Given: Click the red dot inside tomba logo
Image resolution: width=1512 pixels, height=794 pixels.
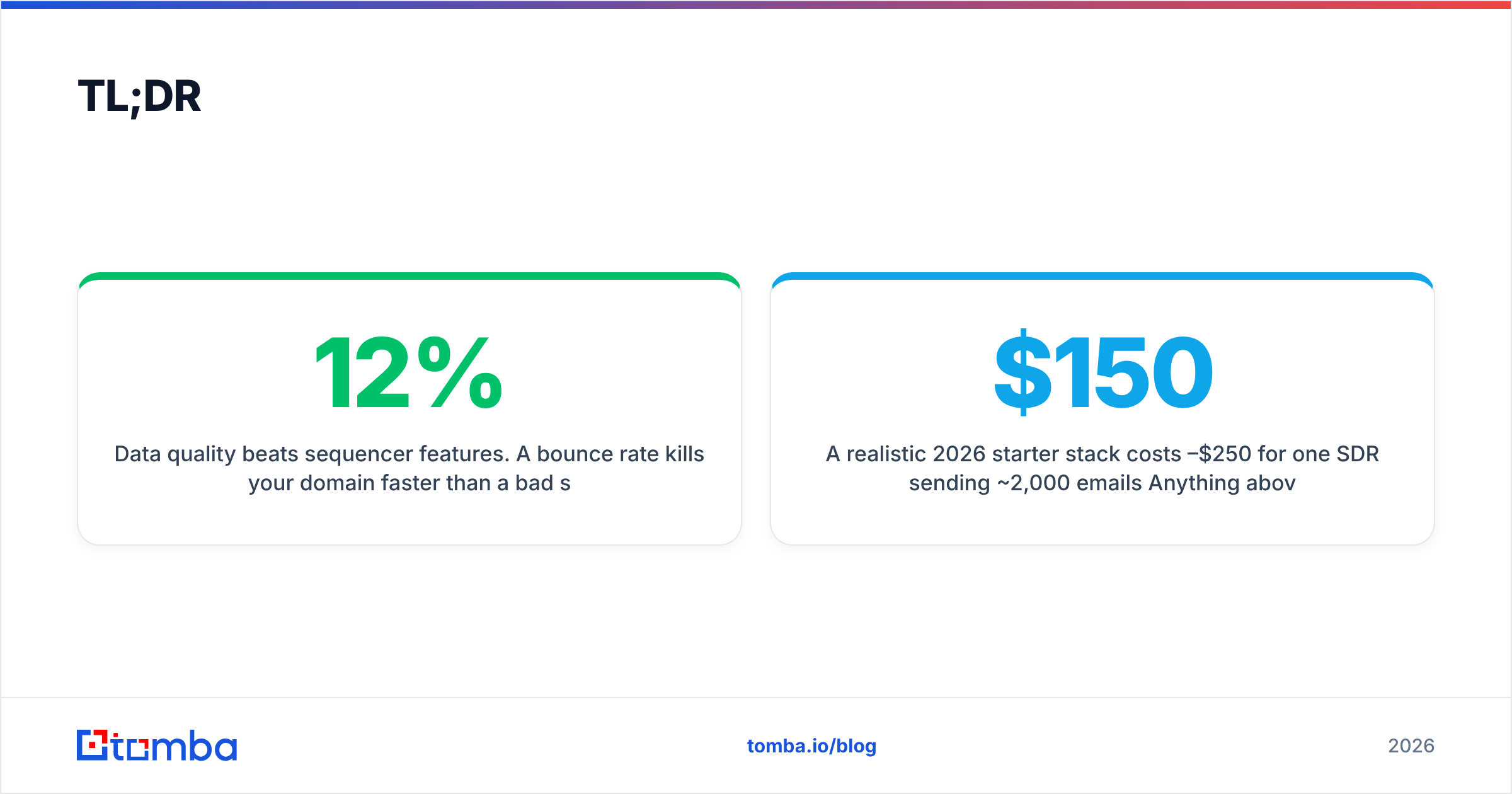Looking at the screenshot, I should click(x=93, y=745).
